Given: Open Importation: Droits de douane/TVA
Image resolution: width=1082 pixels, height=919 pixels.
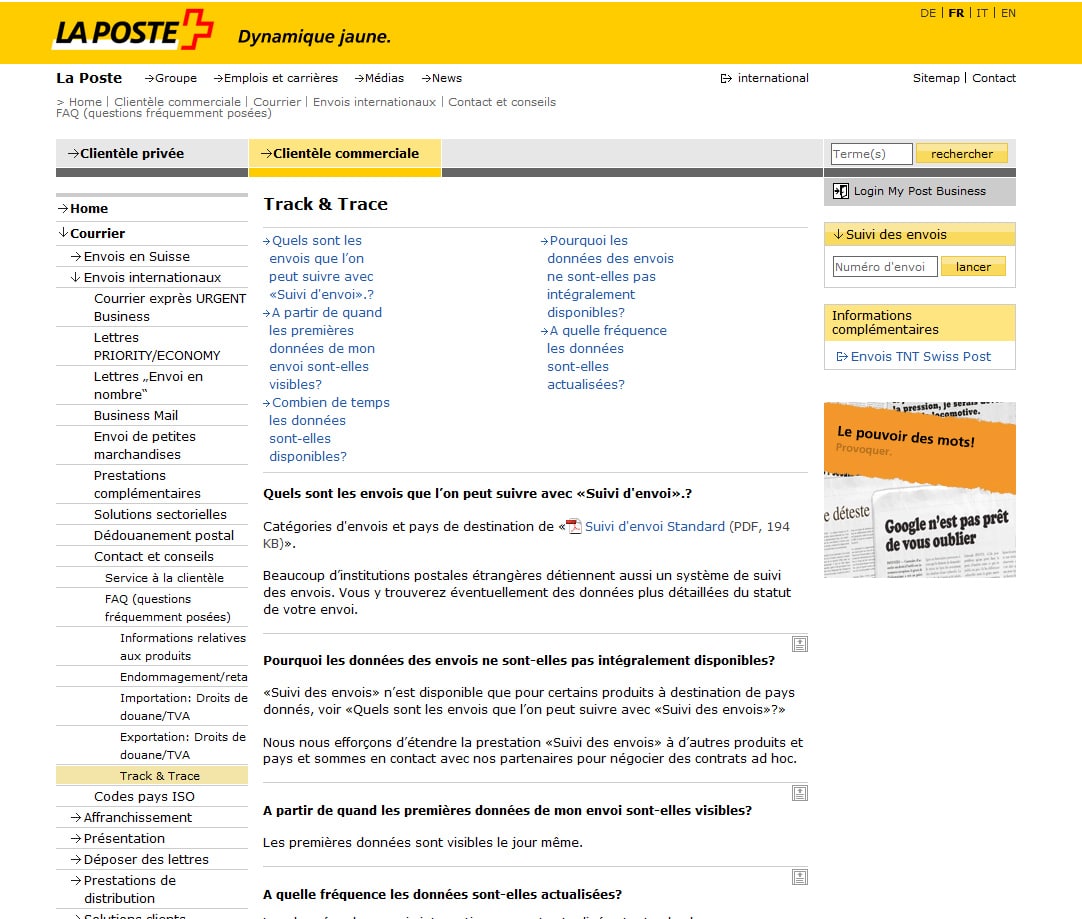Looking at the screenshot, I should click(184, 707).
